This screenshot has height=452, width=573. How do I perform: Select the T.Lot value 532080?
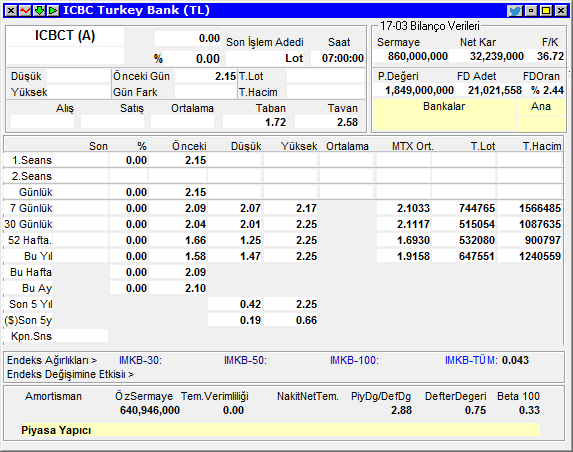click(477, 240)
